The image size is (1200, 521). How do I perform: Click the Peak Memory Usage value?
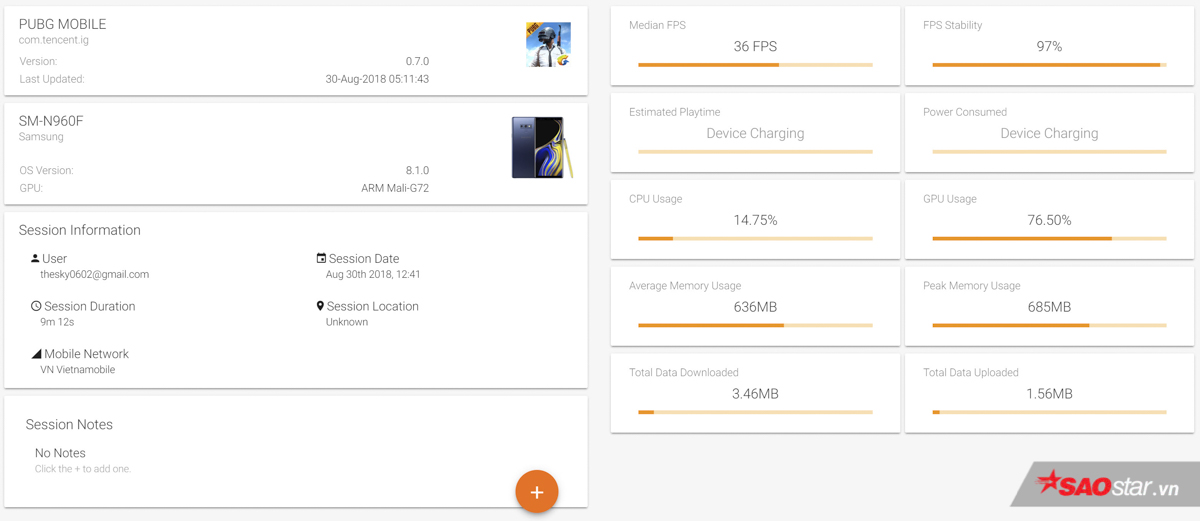pos(1049,307)
